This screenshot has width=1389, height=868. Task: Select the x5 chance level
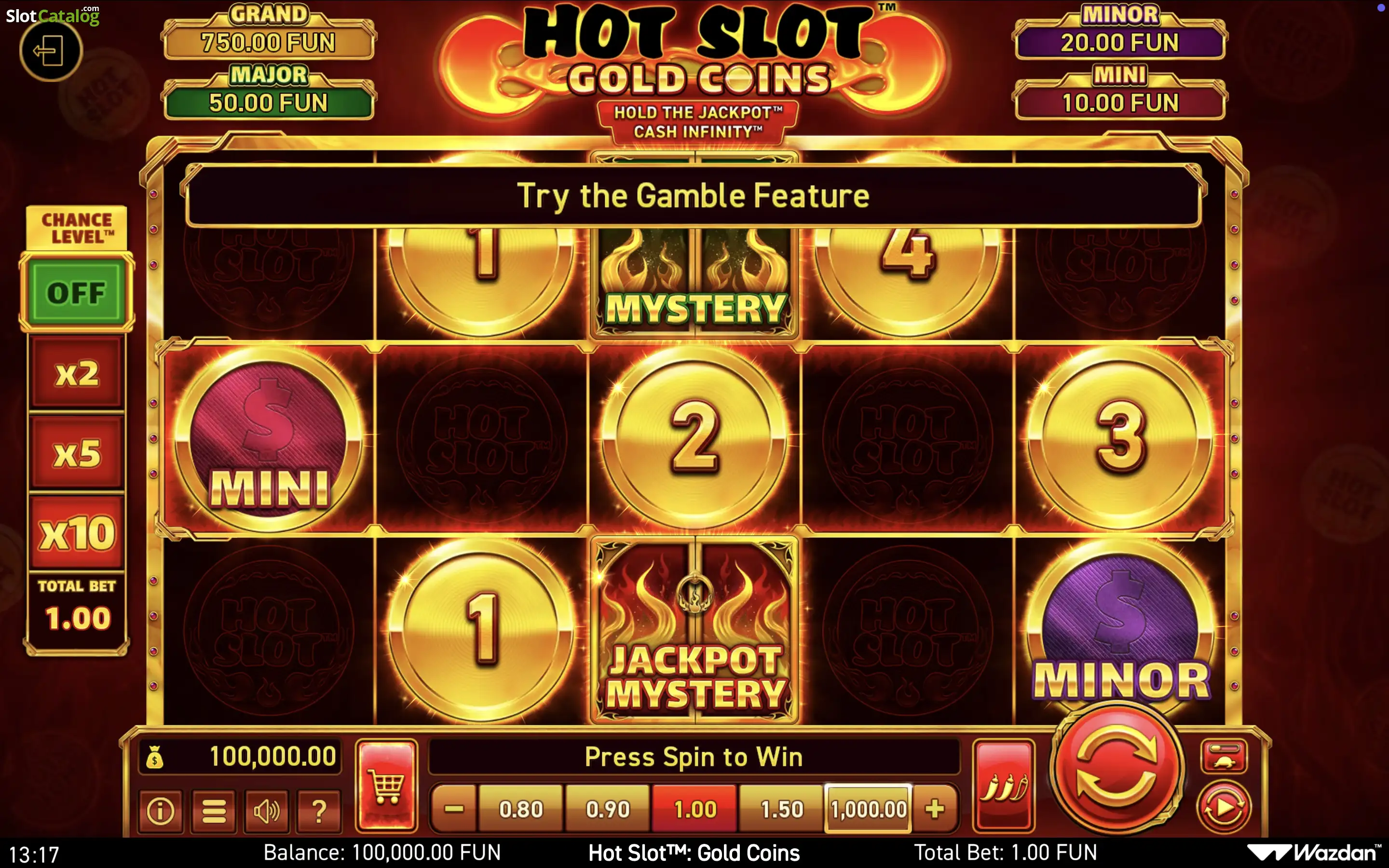77,453
